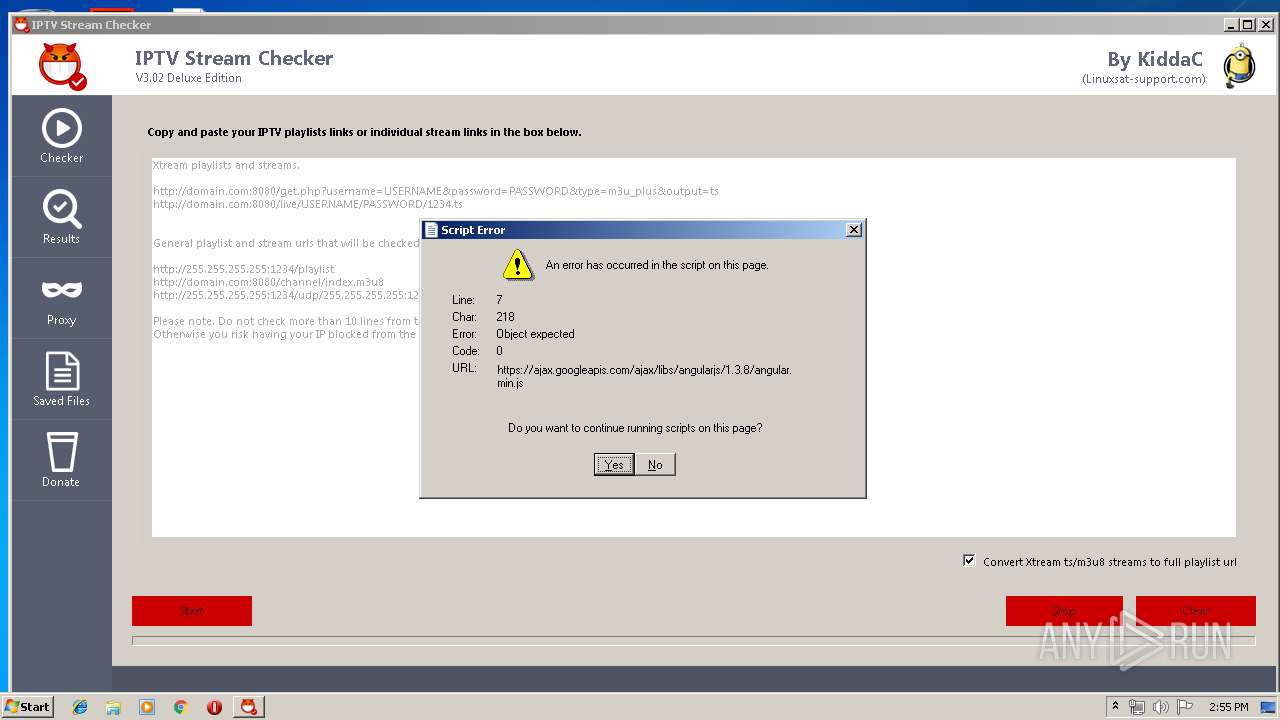Click the red Stop button

(x=1064, y=611)
